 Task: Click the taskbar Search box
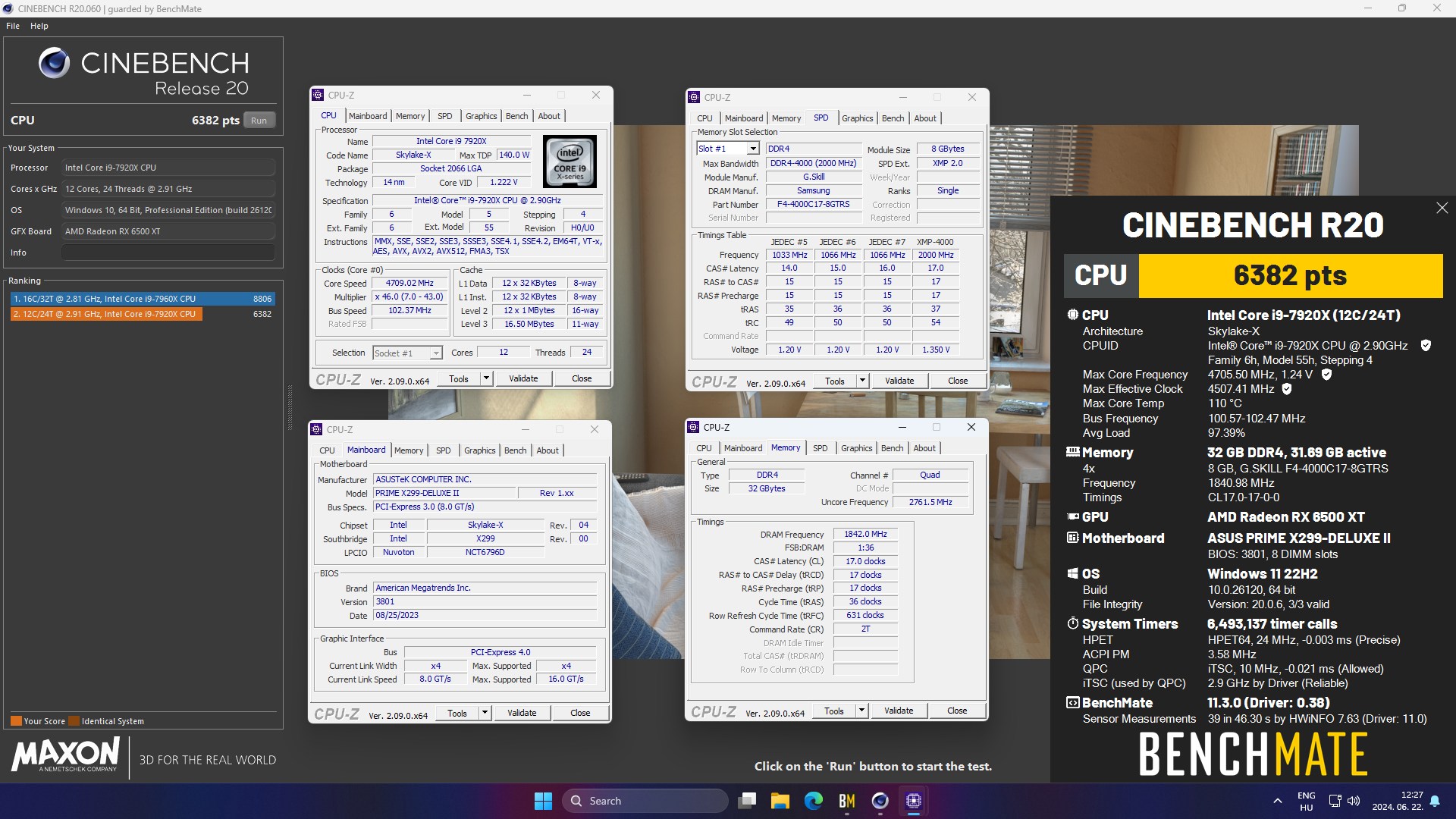coord(645,801)
